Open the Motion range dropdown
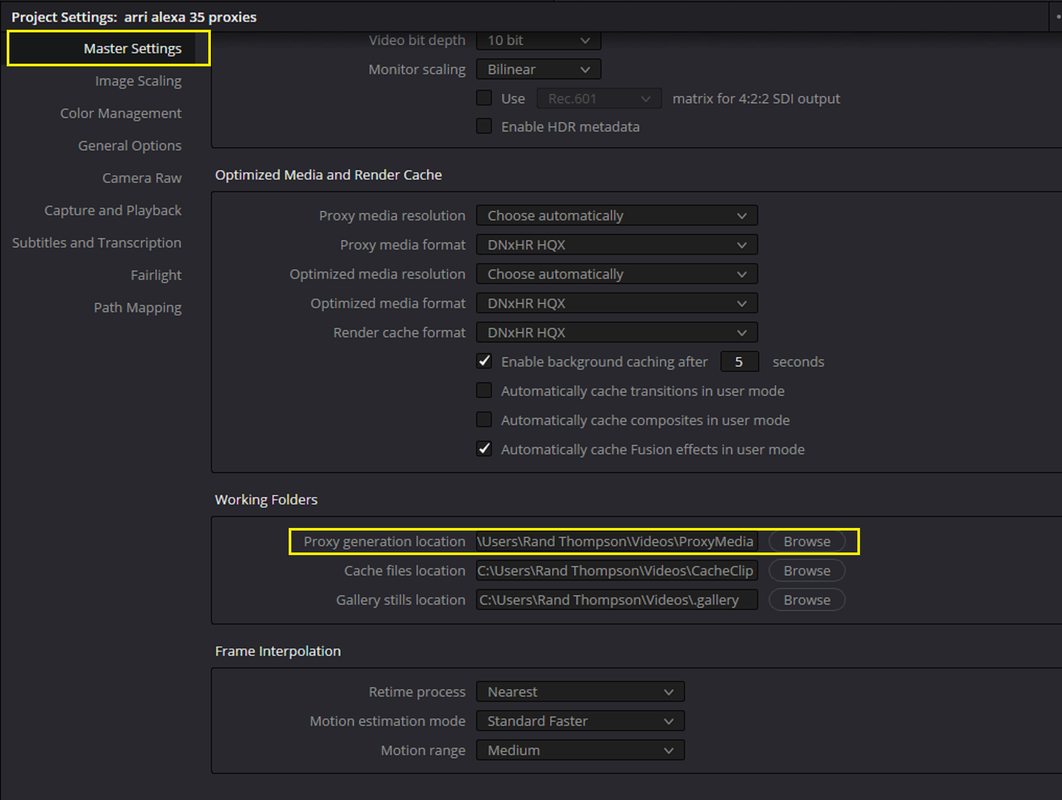1062x800 pixels. pyautogui.click(x=580, y=751)
